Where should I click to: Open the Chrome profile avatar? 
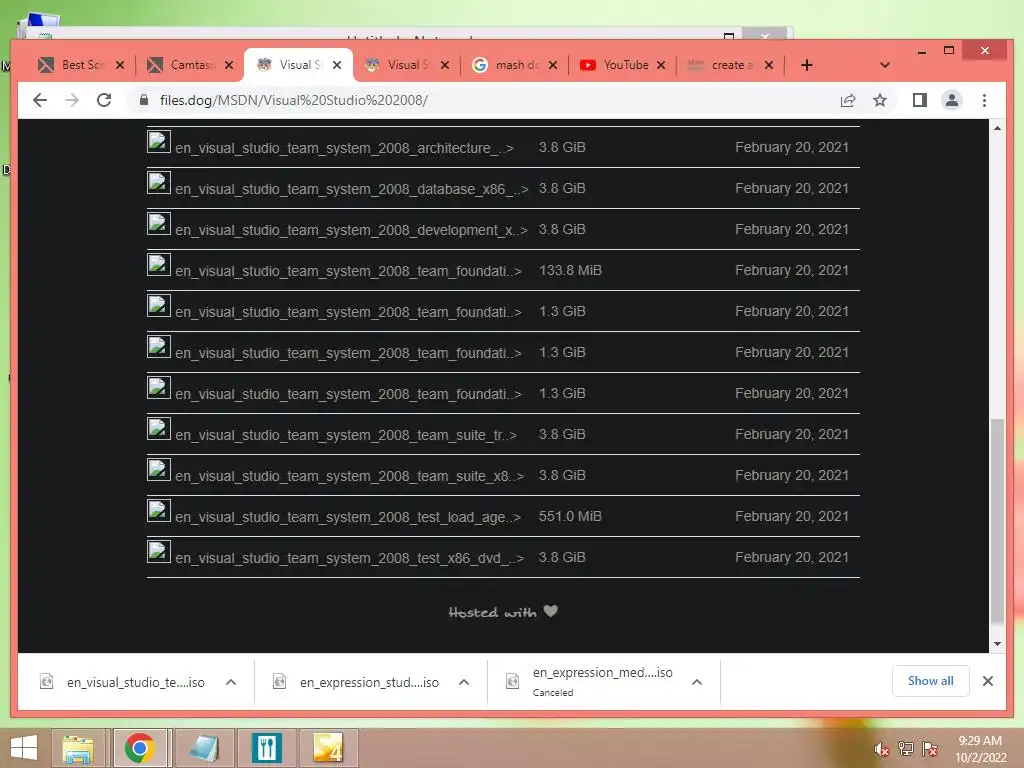[x=952, y=100]
